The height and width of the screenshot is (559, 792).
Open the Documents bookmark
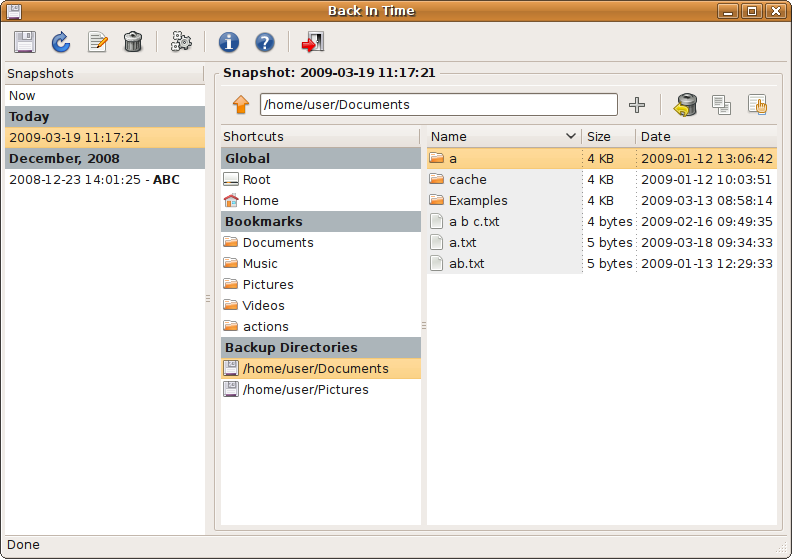[x=321, y=242]
